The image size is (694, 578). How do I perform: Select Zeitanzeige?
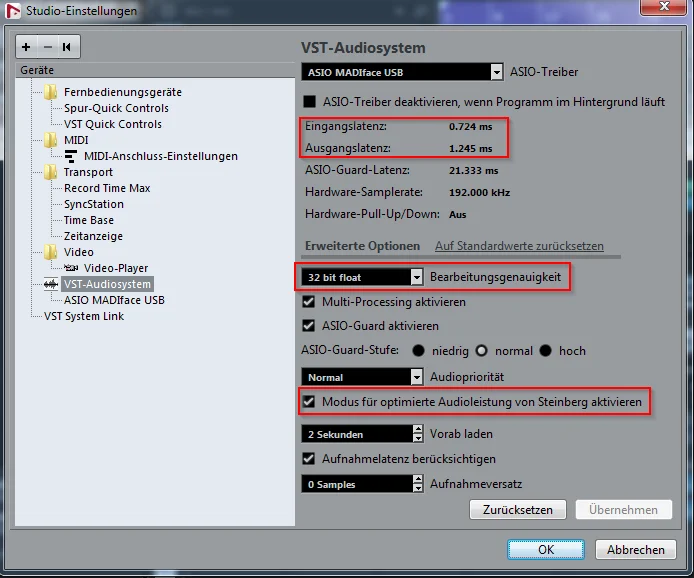pos(93,236)
